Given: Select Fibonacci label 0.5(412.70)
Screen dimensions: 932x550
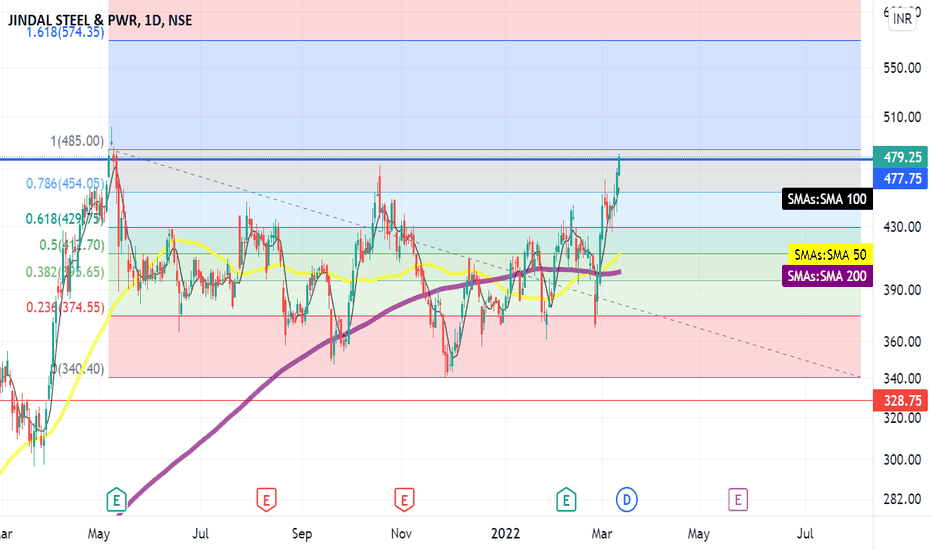Looking at the screenshot, I should 72,245.
